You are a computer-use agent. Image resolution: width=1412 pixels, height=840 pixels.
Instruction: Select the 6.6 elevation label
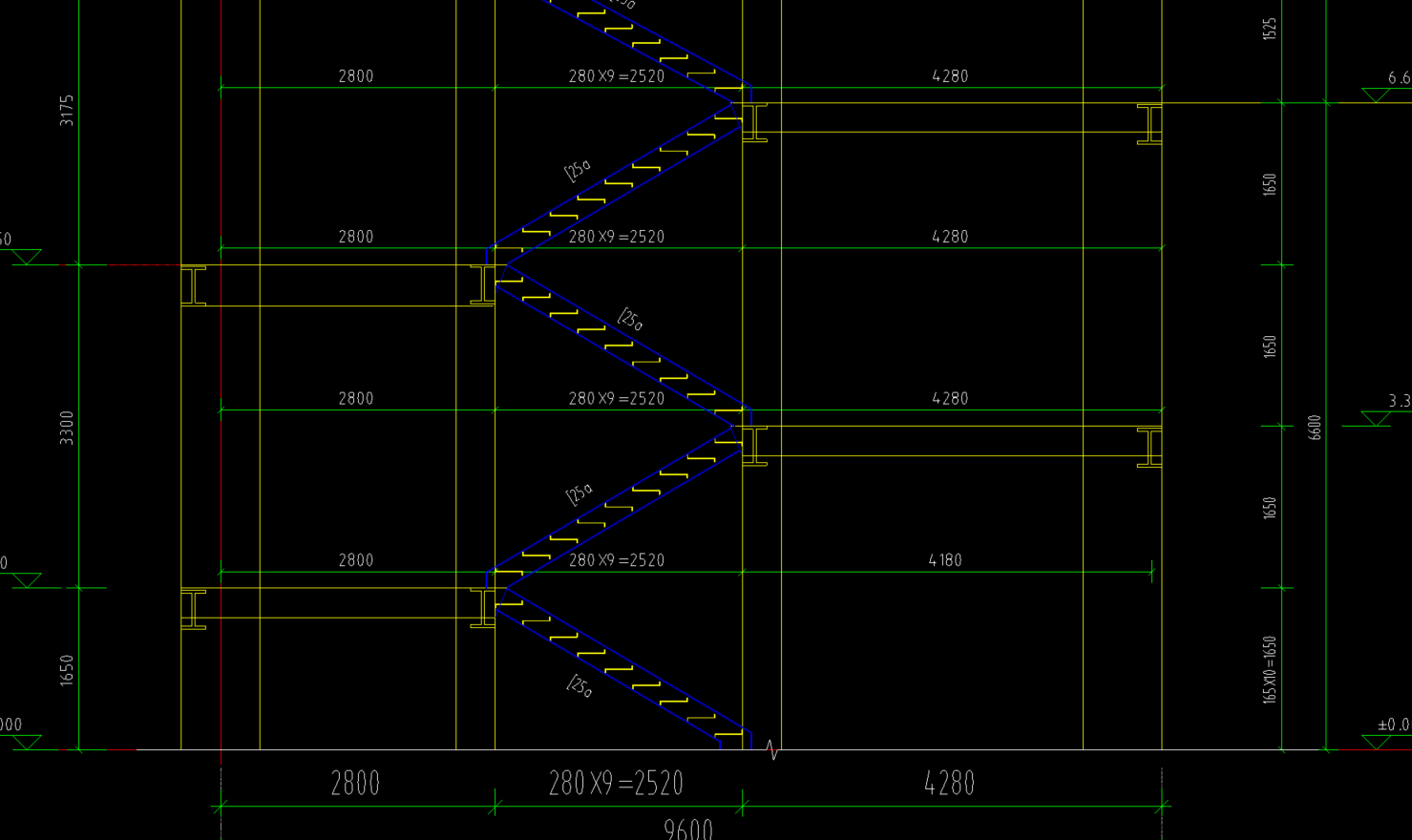click(x=1399, y=77)
